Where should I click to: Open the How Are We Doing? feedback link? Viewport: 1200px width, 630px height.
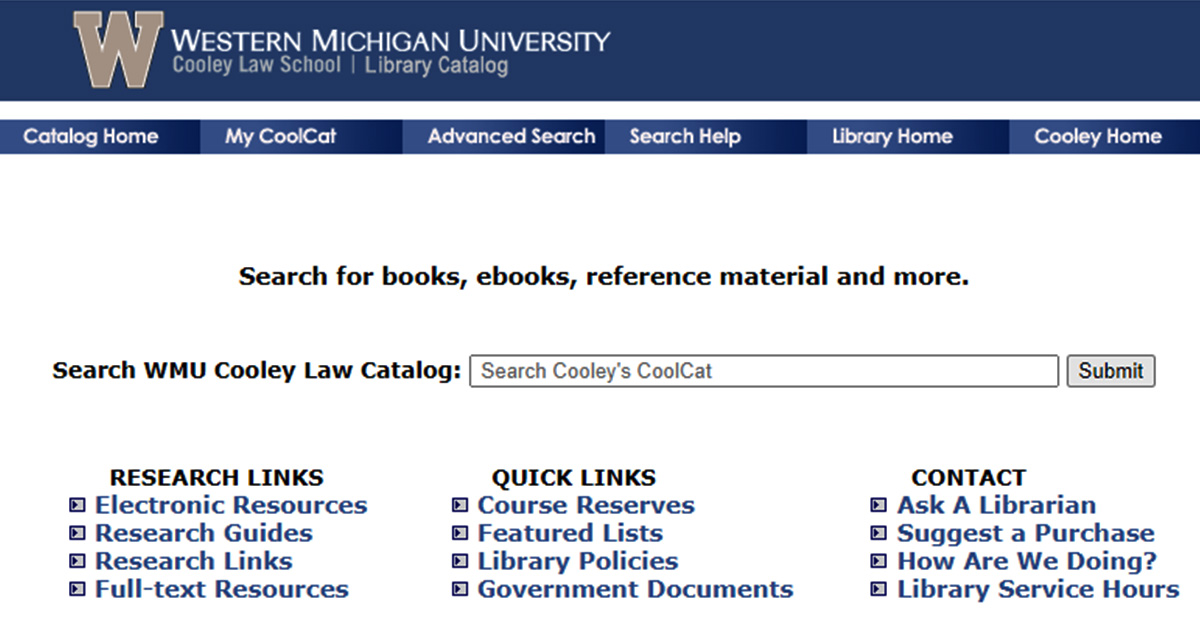tap(1027, 562)
